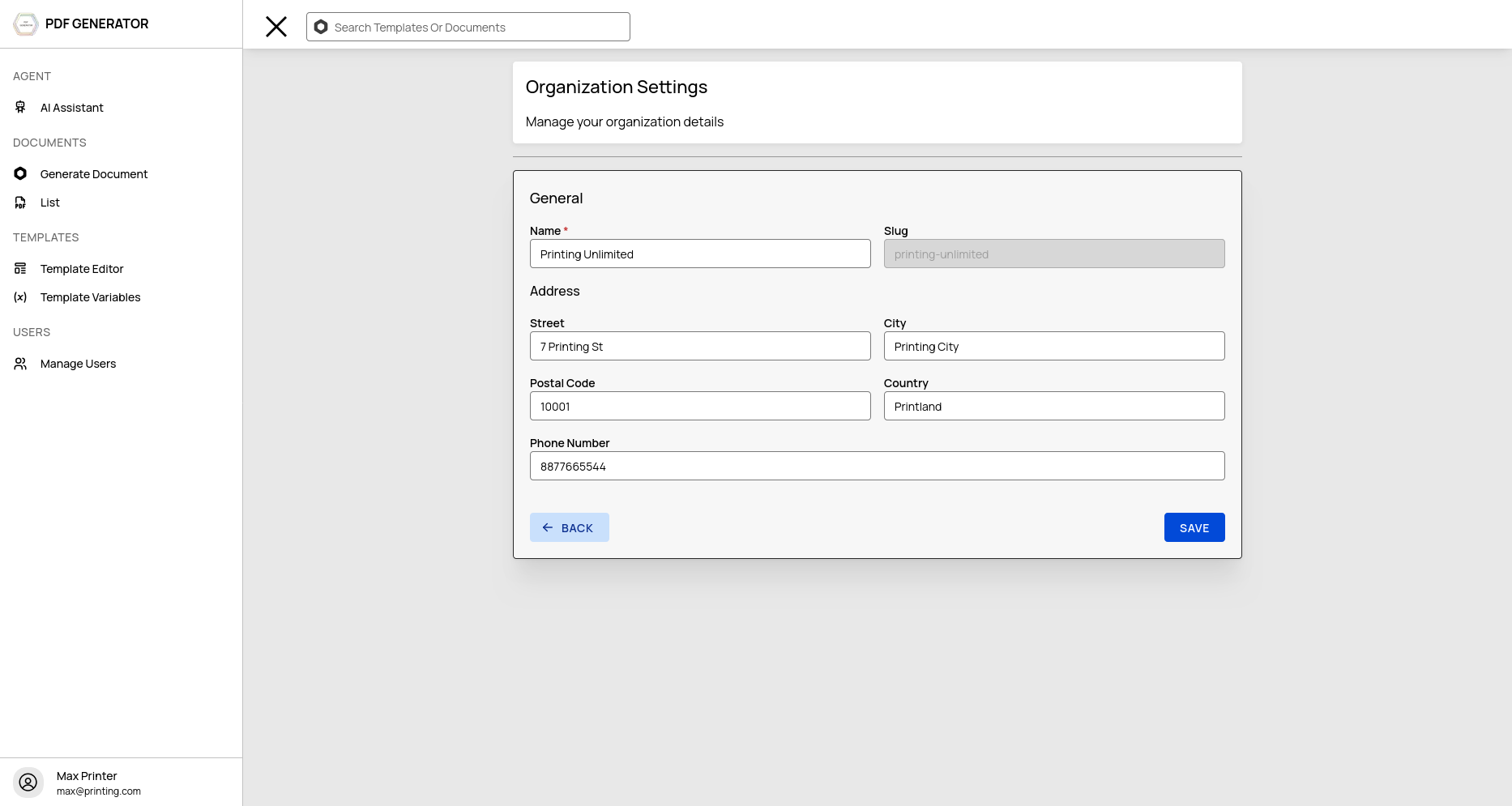Click the Manage Users people icon
Screen dimensions: 1512x806
[20, 364]
